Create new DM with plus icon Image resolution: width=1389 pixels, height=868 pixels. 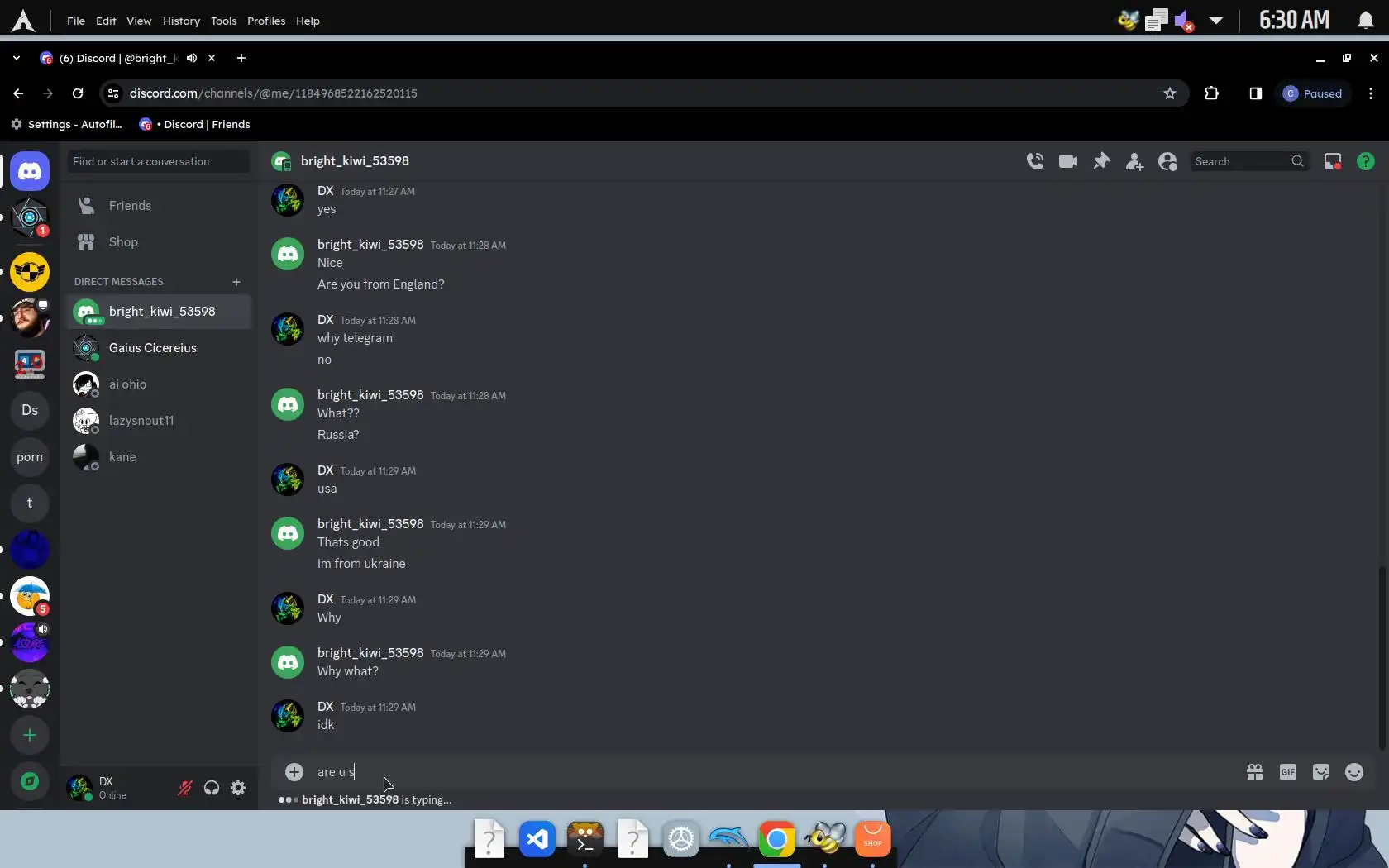236,282
